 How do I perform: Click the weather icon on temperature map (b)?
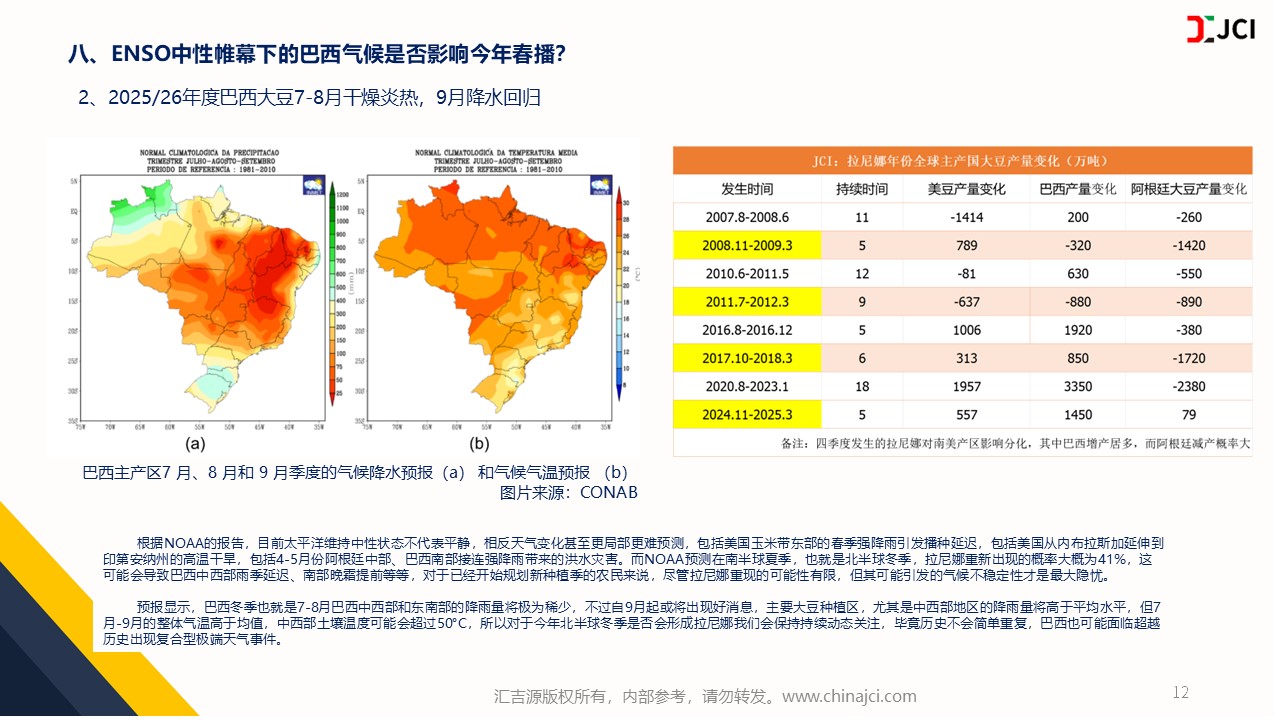[x=601, y=185]
